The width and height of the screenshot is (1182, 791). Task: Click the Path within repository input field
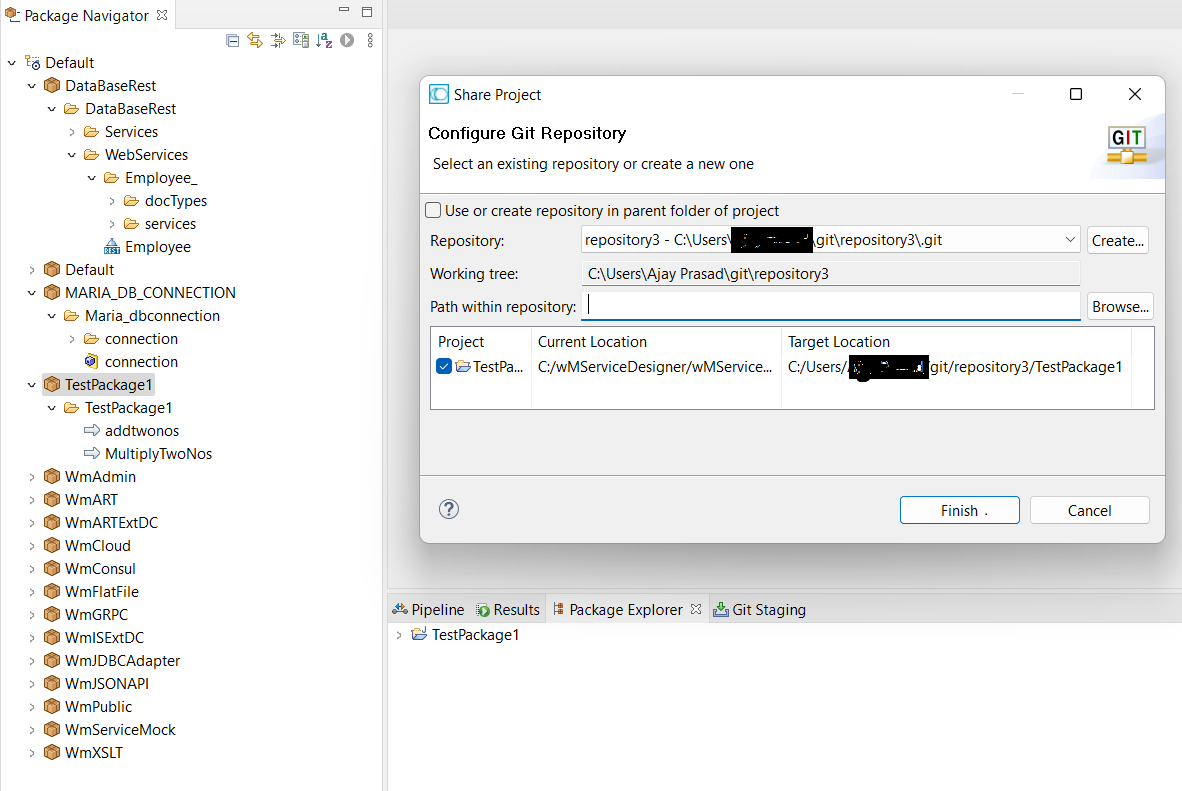point(830,306)
